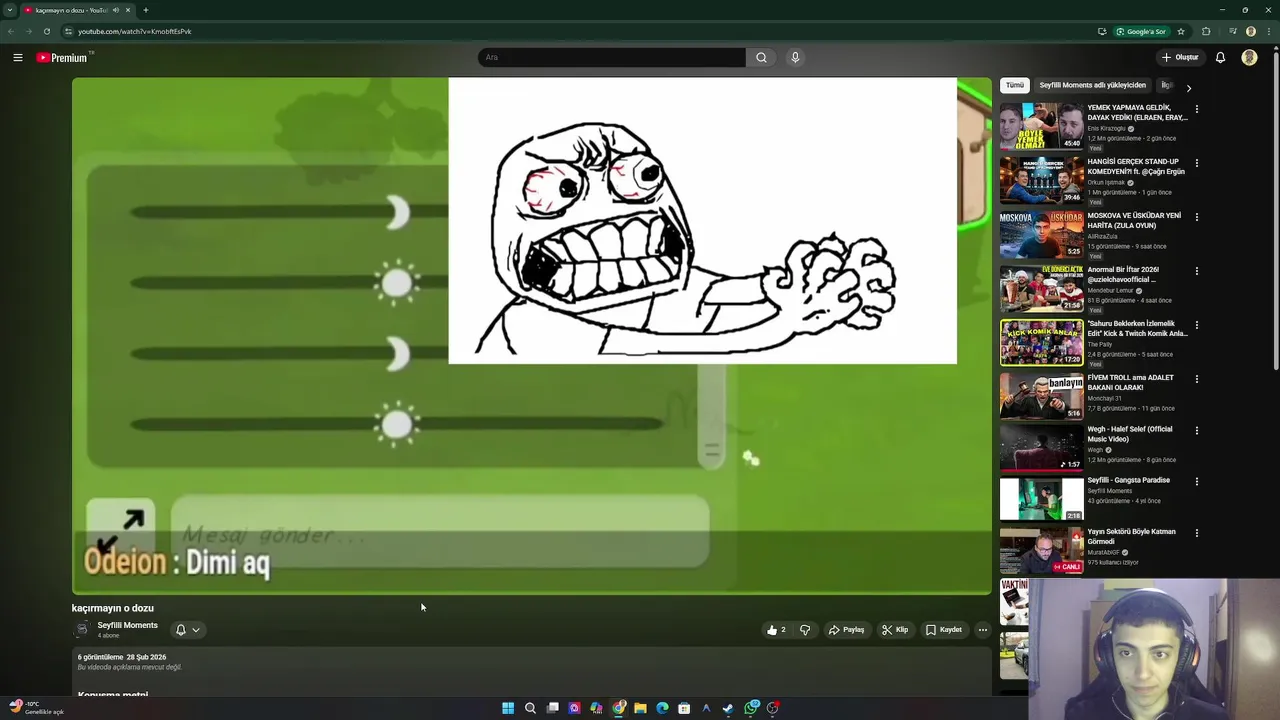Viewport: 1280px width, 720px height.
Task: Go back in browser history
Action: (11, 31)
